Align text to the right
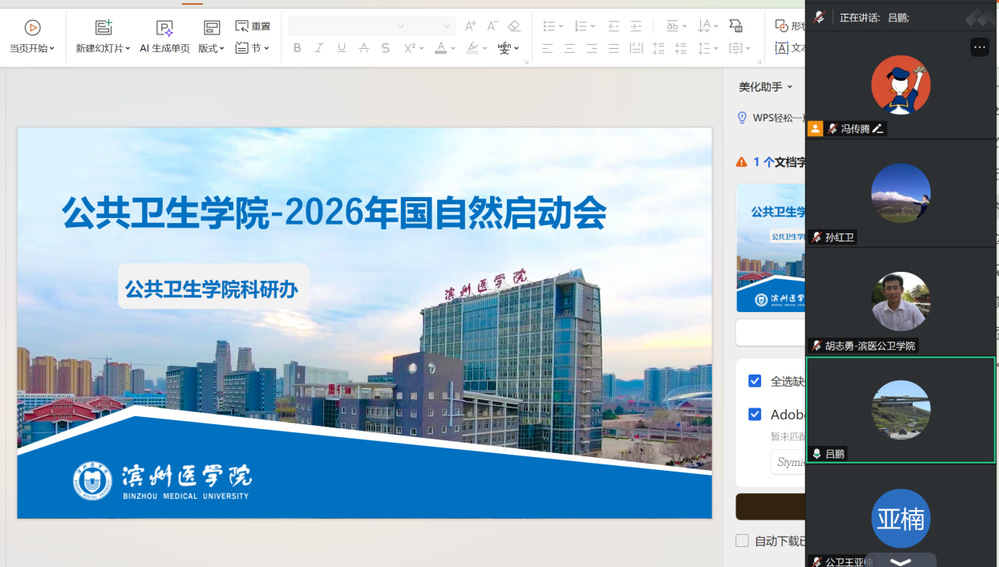The width and height of the screenshot is (999, 567). [x=592, y=48]
